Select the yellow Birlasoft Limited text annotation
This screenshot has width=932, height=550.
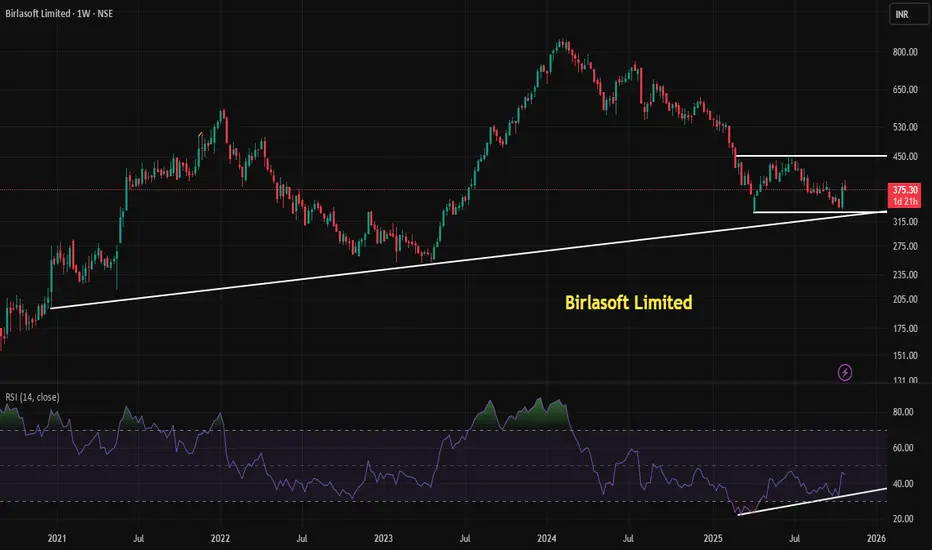628,303
